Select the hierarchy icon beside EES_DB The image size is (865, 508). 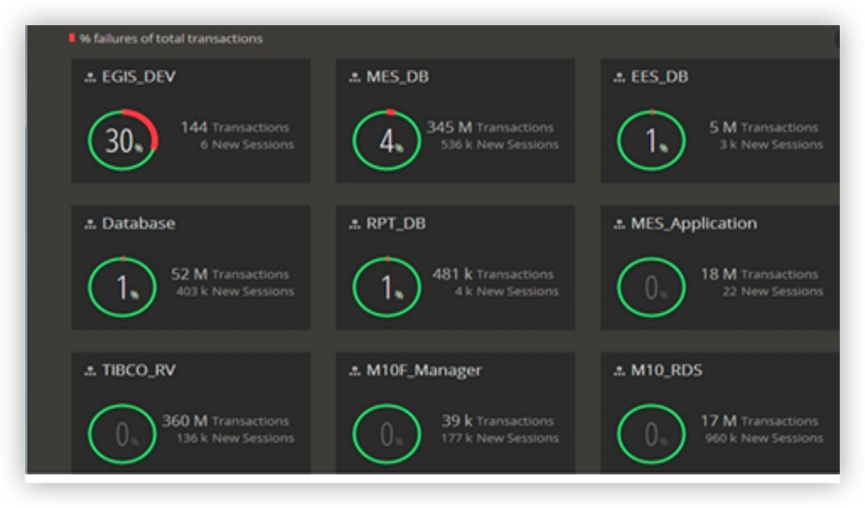pyautogui.click(x=619, y=78)
